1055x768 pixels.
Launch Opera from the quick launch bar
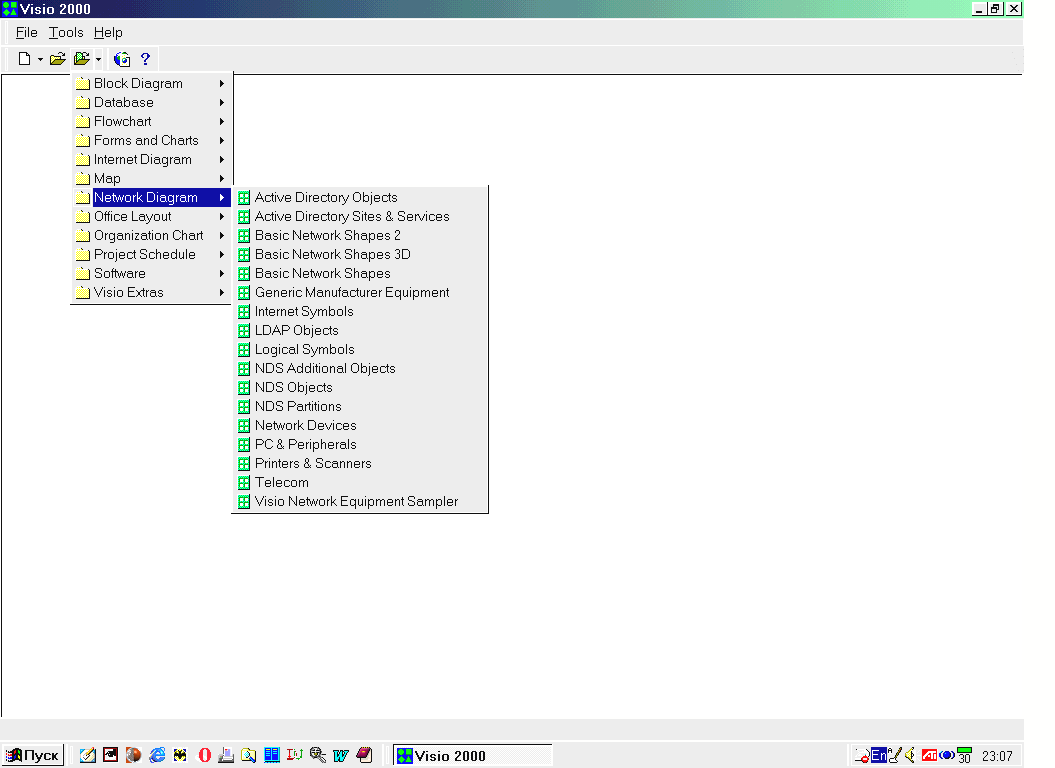pyautogui.click(x=205, y=755)
